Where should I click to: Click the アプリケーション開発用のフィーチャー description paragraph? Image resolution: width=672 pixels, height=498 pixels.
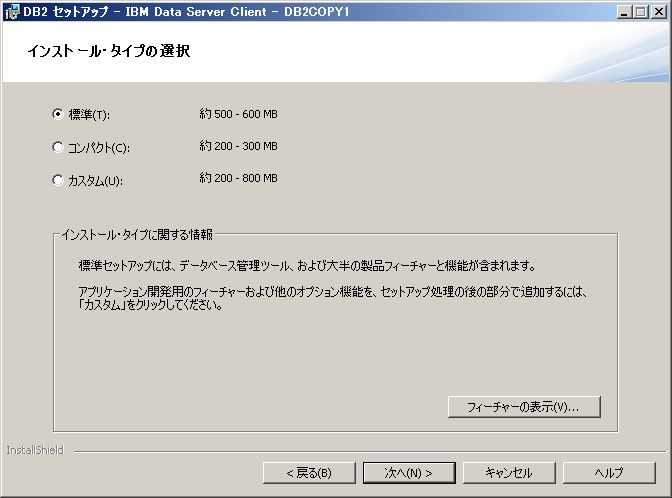[333, 298]
